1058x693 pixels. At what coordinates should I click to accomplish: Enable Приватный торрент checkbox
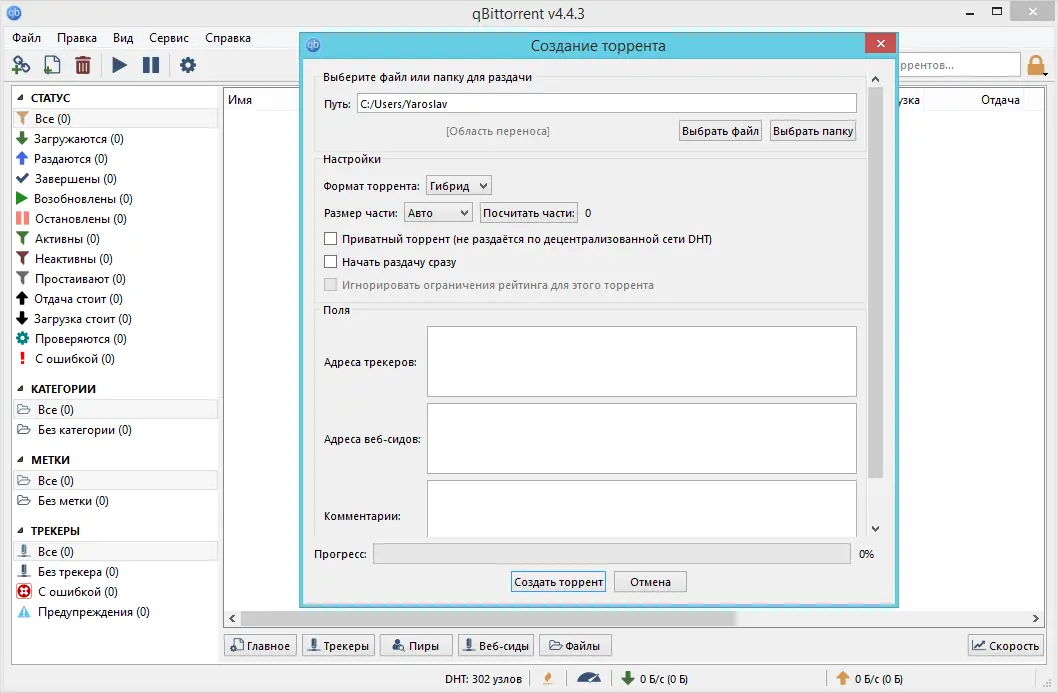(x=331, y=239)
